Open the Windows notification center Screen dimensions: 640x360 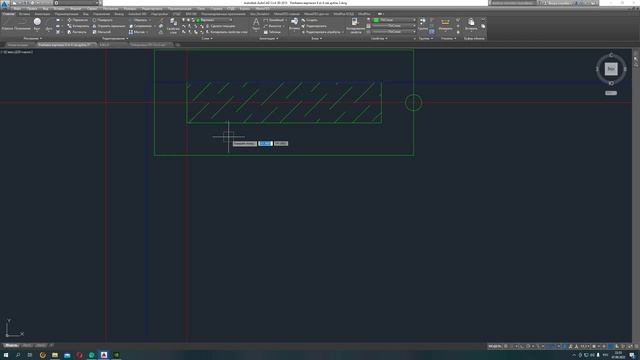pyautogui.click(x=632, y=355)
